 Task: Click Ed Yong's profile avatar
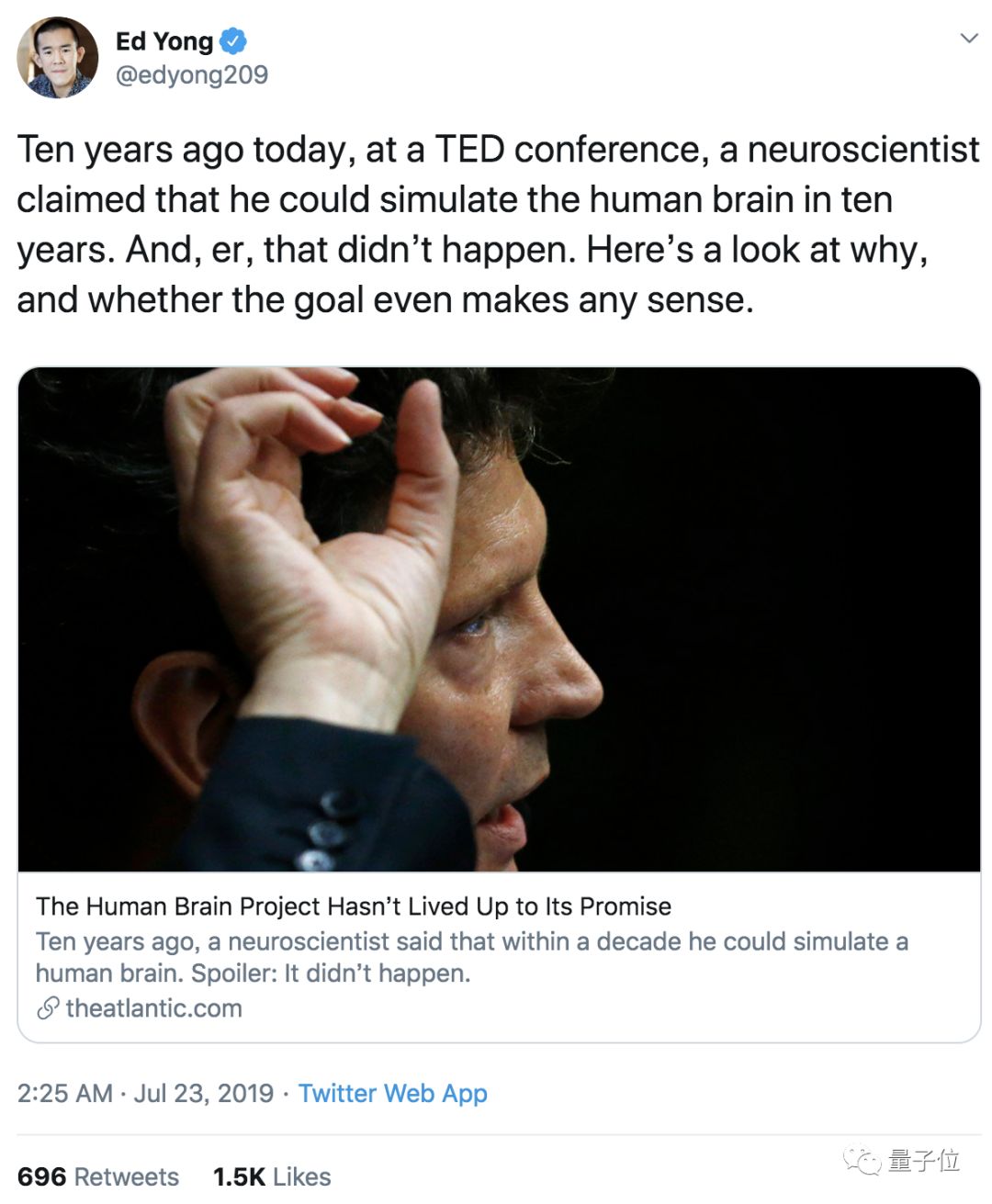click(x=58, y=58)
